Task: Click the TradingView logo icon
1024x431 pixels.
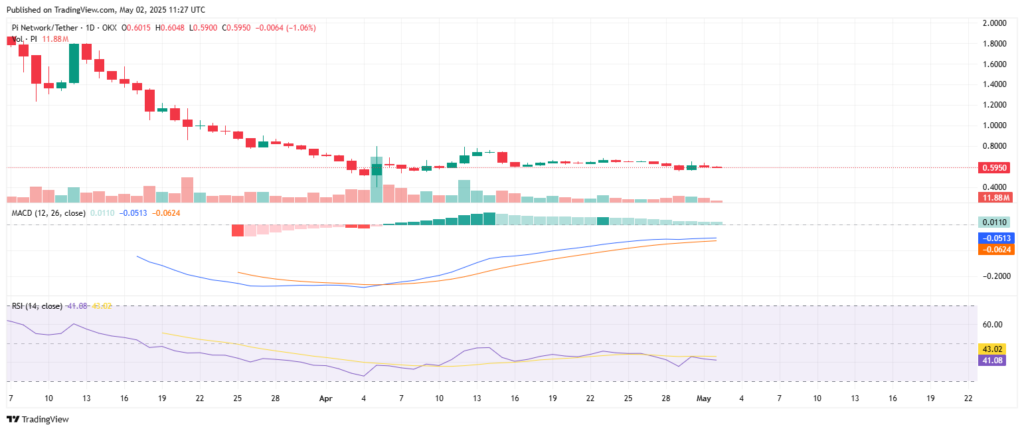Action: (x=12, y=420)
